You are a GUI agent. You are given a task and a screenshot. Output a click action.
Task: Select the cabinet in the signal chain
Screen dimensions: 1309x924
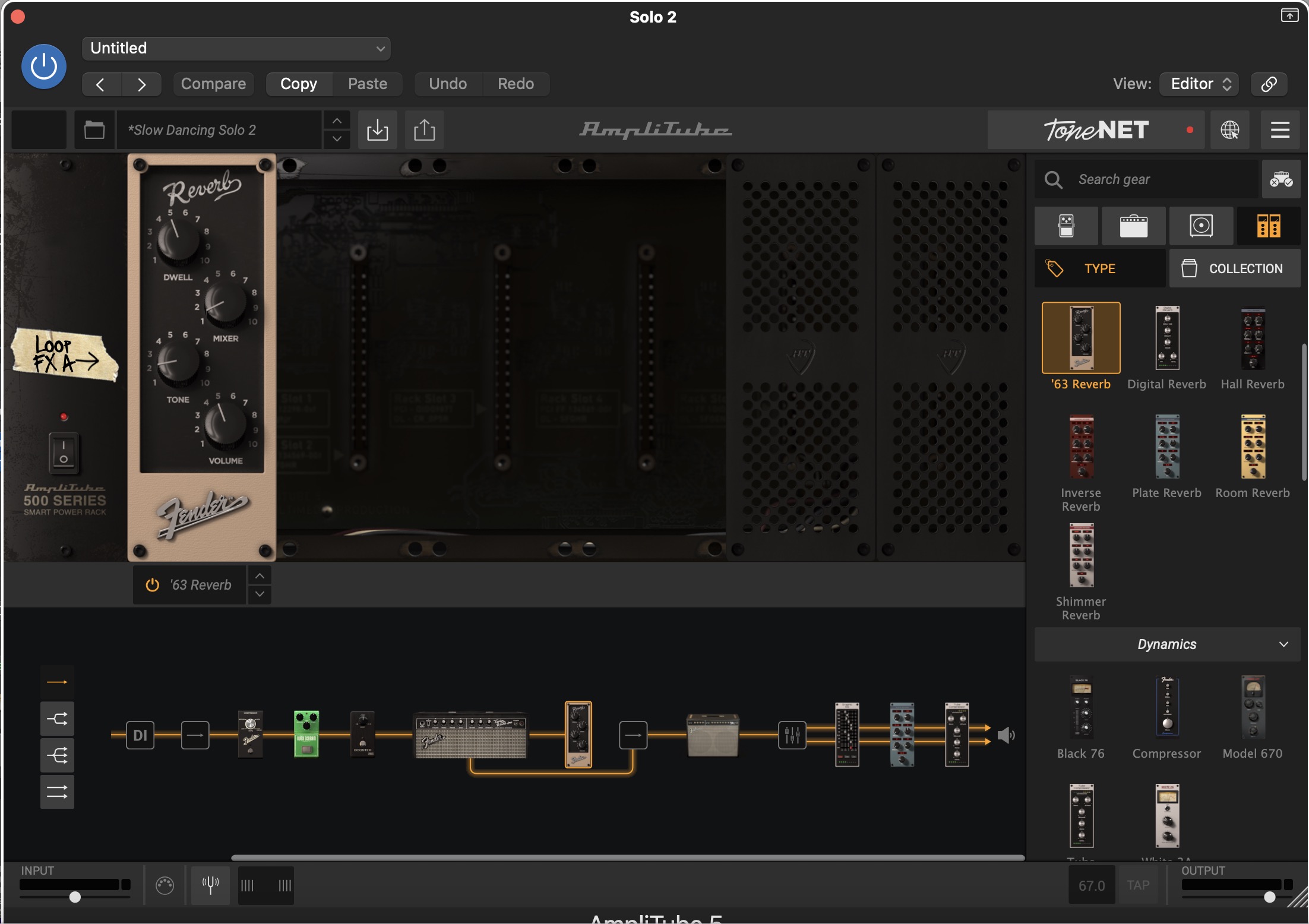pyautogui.click(x=713, y=735)
